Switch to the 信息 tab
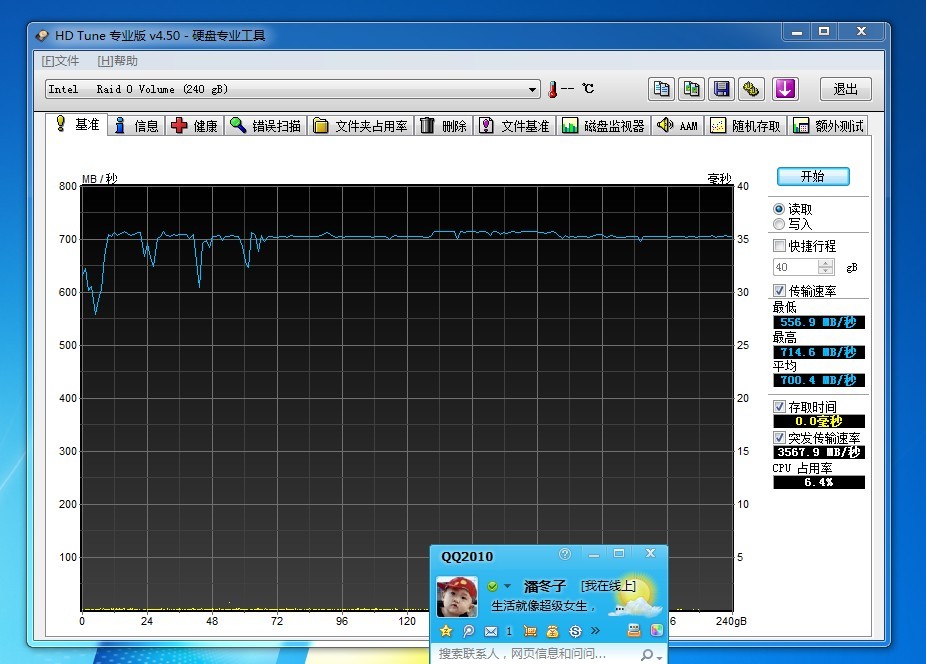926x664 pixels. click(137, 126)
